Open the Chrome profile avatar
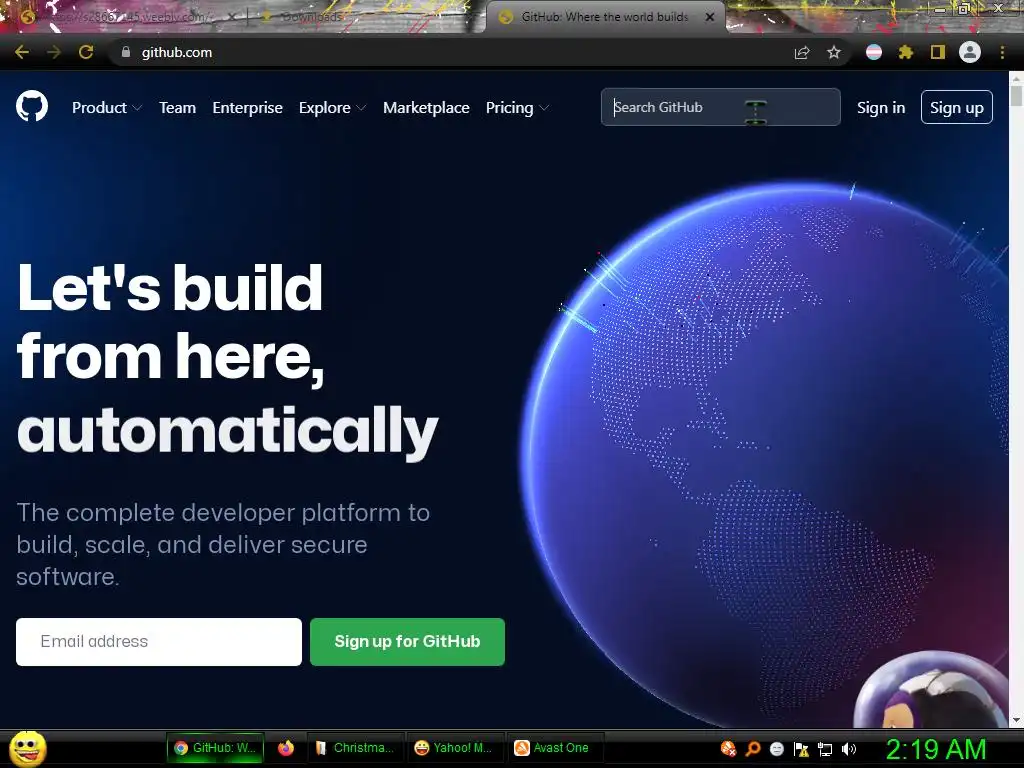This screenshot has height=768, width=1024. tap(970, 52)
